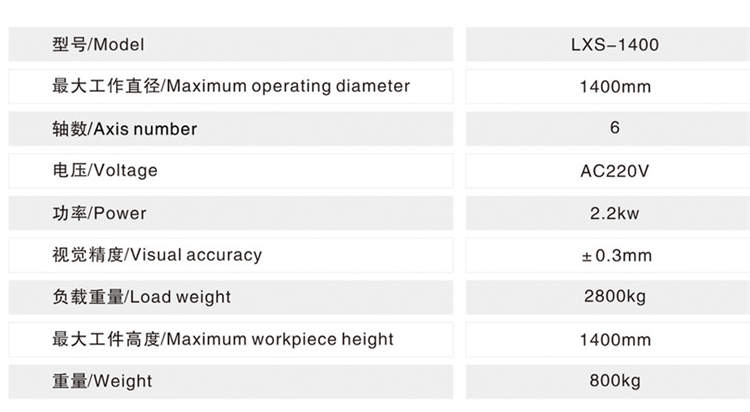This screenshot has width=750, height=412.
Task: Click the Load weight label
Action: tap(141, 297)
